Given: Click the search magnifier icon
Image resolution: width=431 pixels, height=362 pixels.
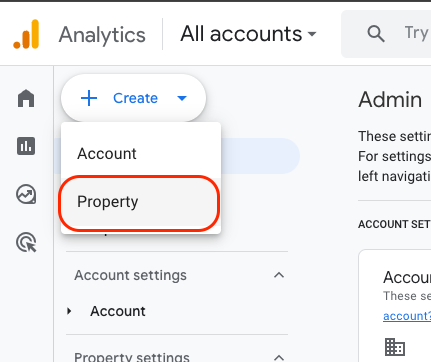Looking at the screenshot, I should [x=376, y=34].
